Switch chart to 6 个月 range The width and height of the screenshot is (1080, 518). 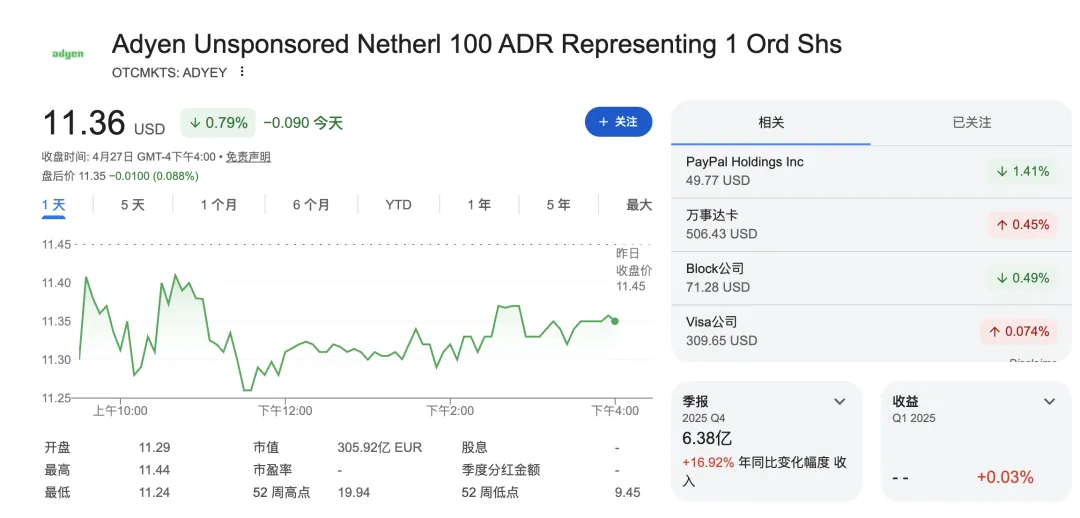[311, 205]
